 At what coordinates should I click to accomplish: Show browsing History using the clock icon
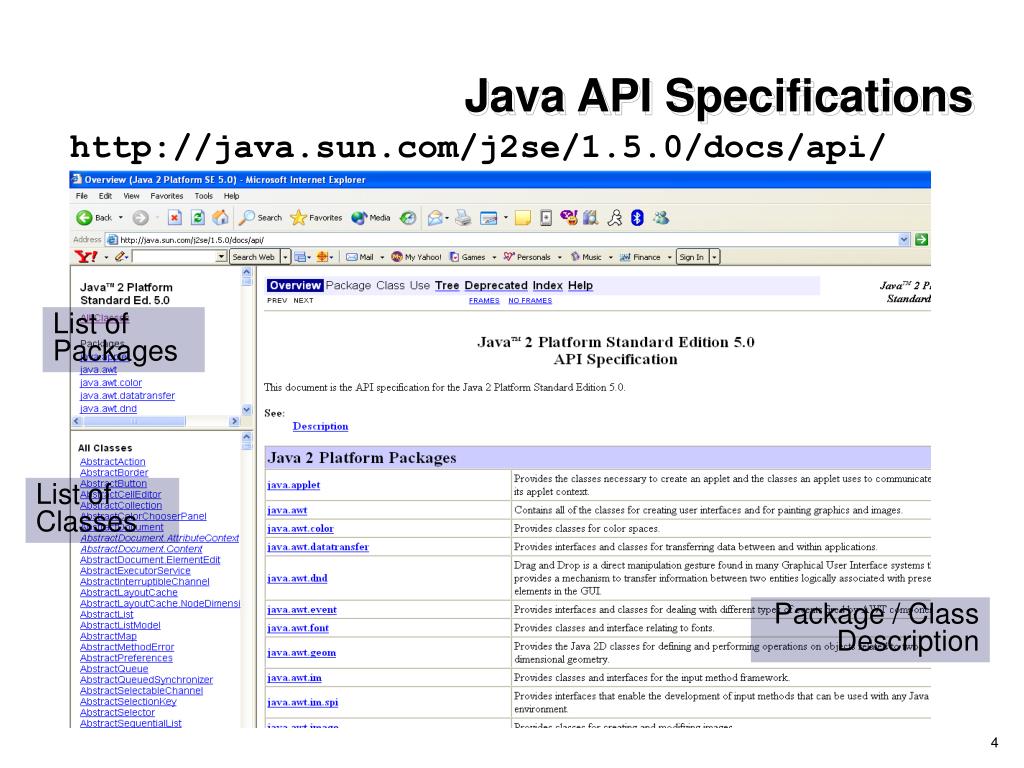pyautogui.click(x=408, y=218)
